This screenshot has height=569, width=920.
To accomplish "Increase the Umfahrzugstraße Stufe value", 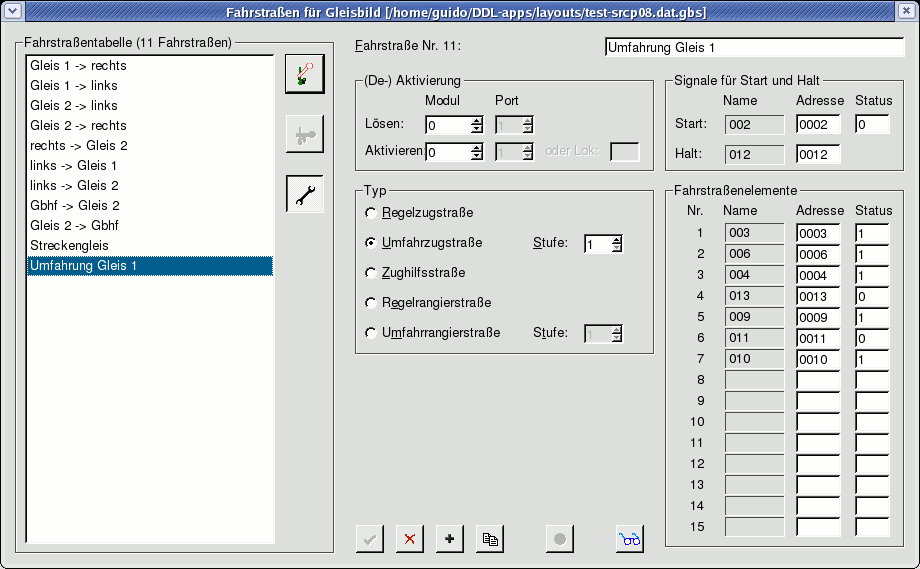I will coord(617,239).
